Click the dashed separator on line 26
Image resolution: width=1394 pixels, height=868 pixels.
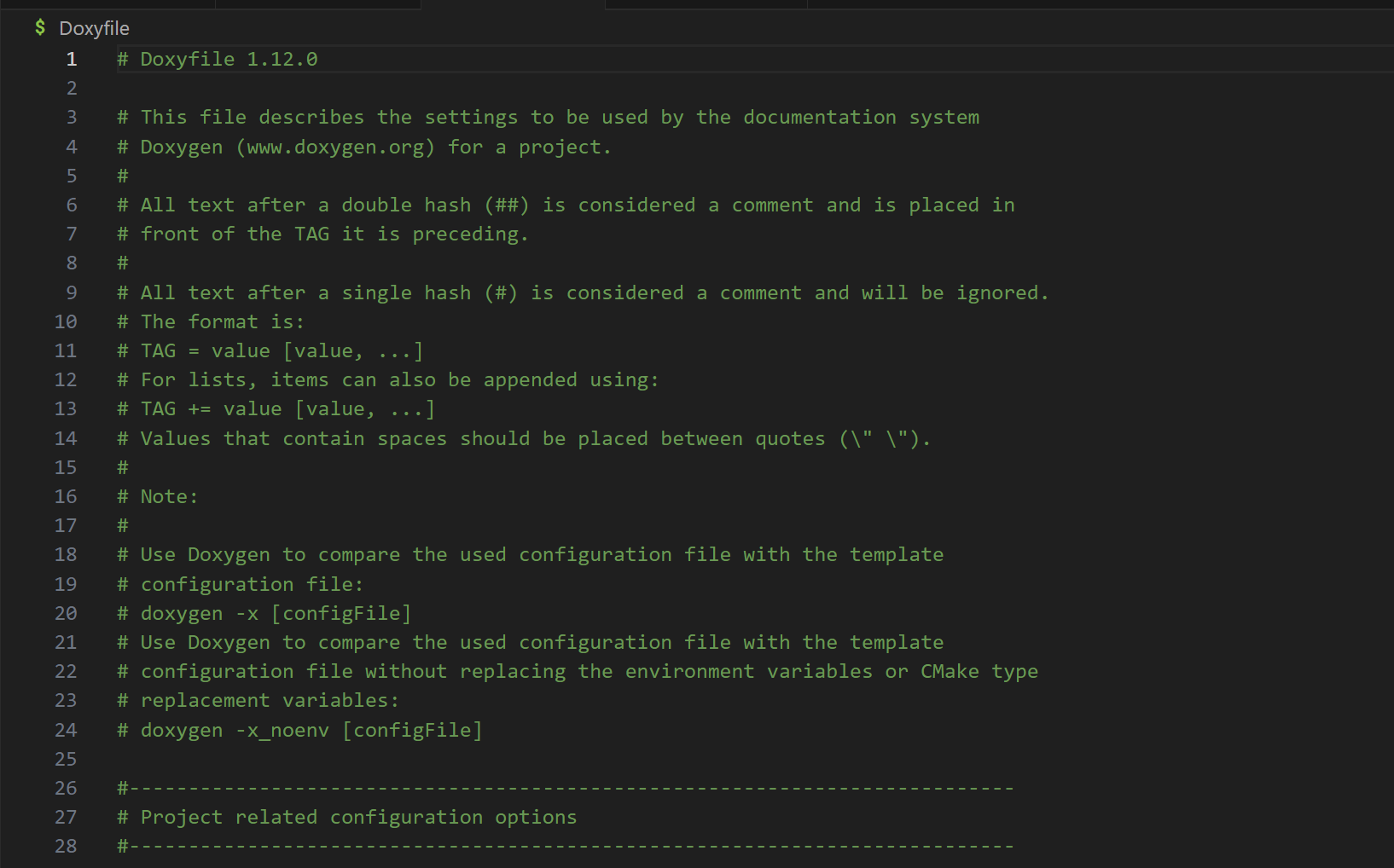click(565, 788)
